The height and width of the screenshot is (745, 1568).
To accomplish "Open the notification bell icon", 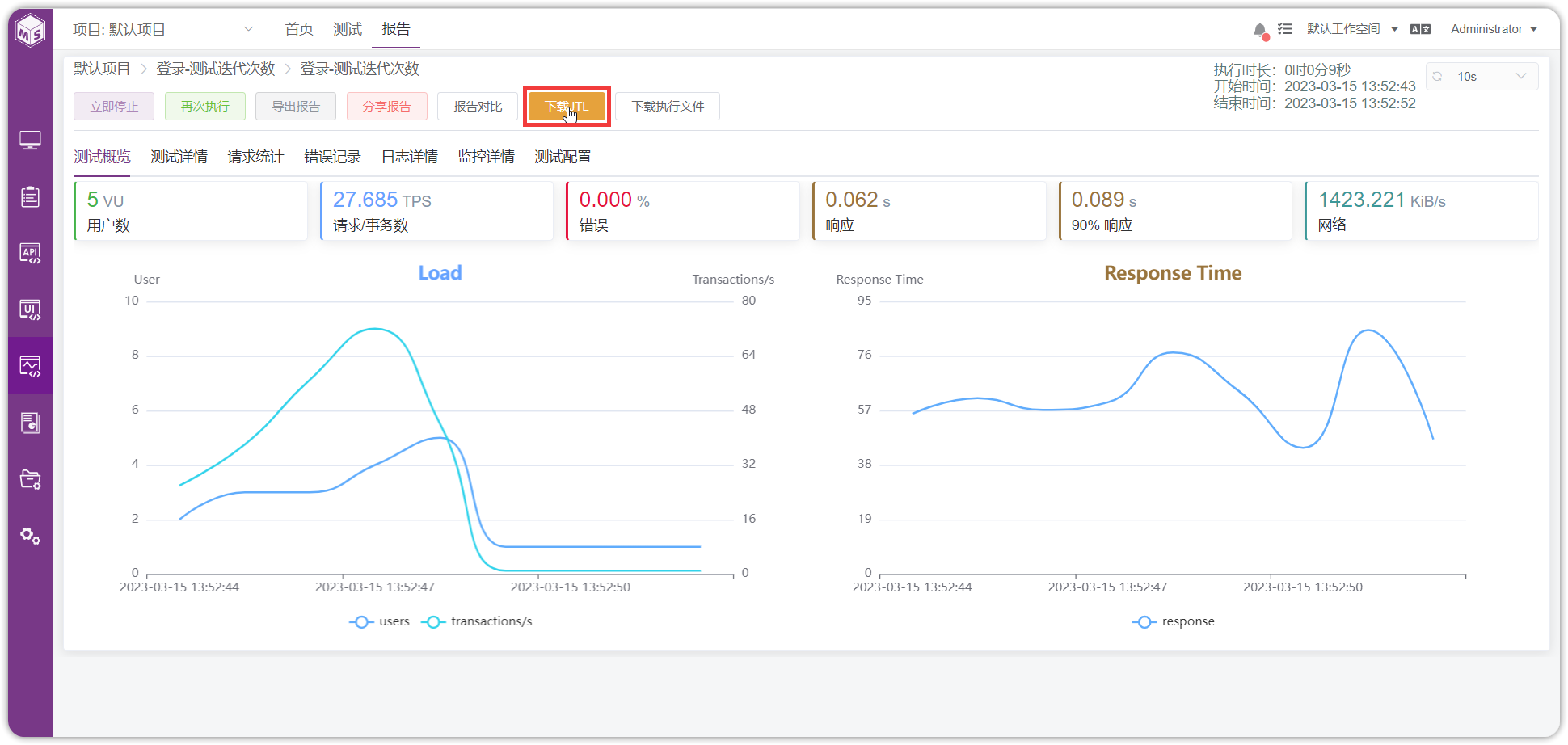I will point(1260,30).
